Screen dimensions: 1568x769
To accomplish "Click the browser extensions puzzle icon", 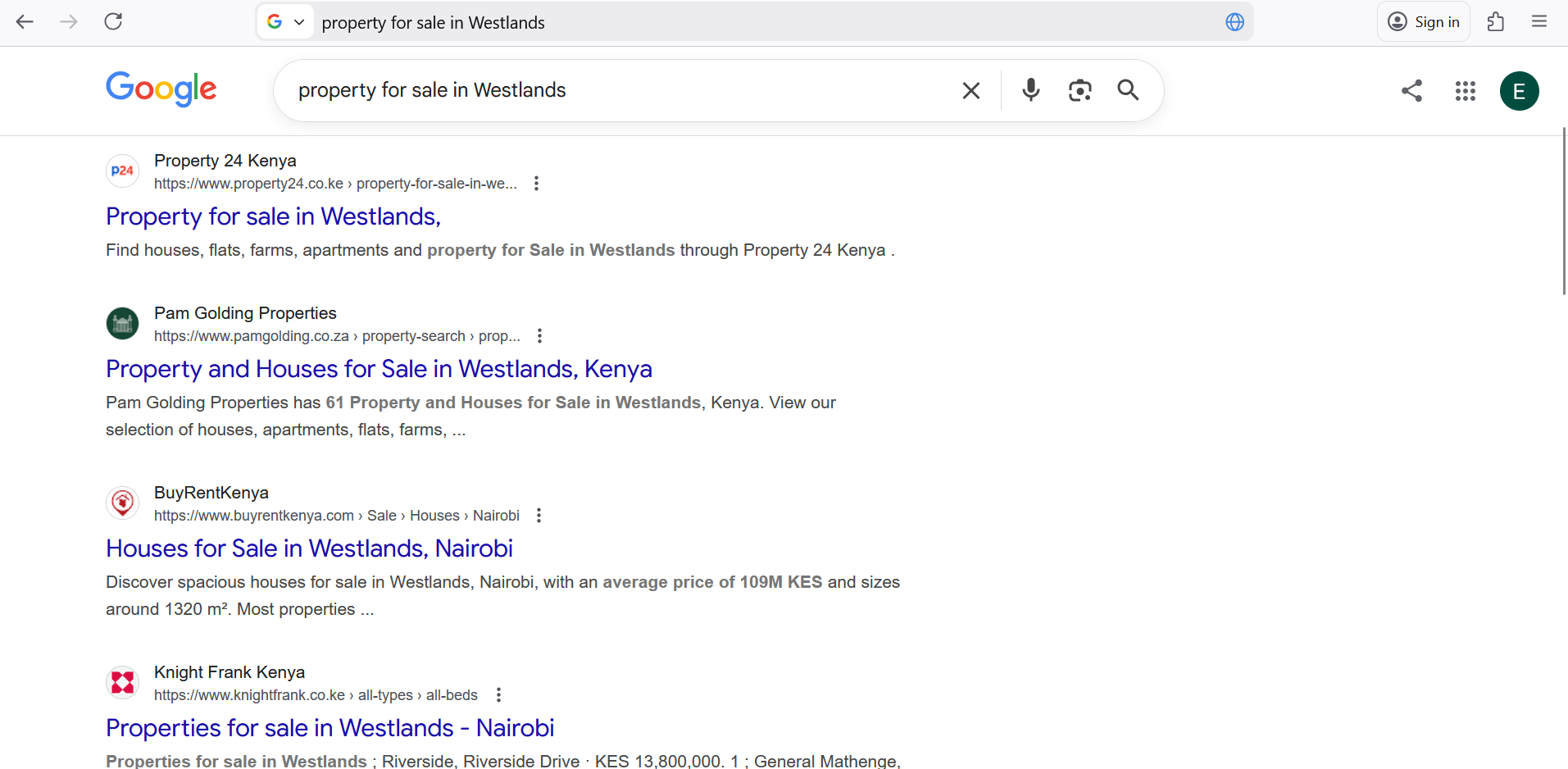I will pos(1496,21).
